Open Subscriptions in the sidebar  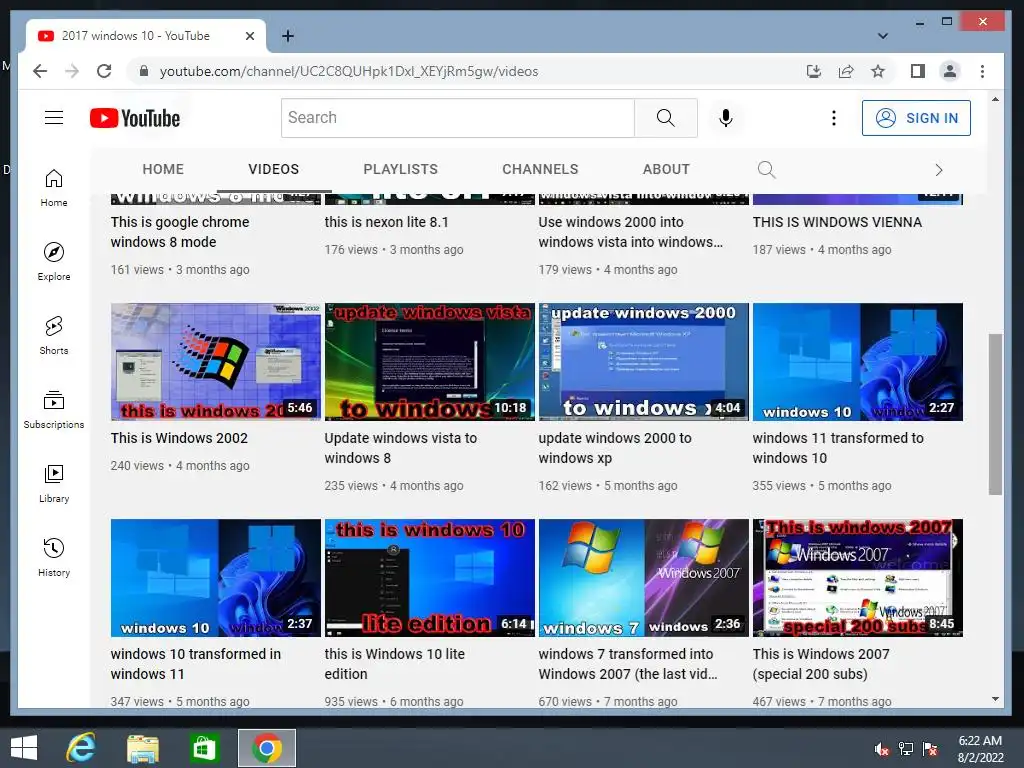(x=54, y=409)
